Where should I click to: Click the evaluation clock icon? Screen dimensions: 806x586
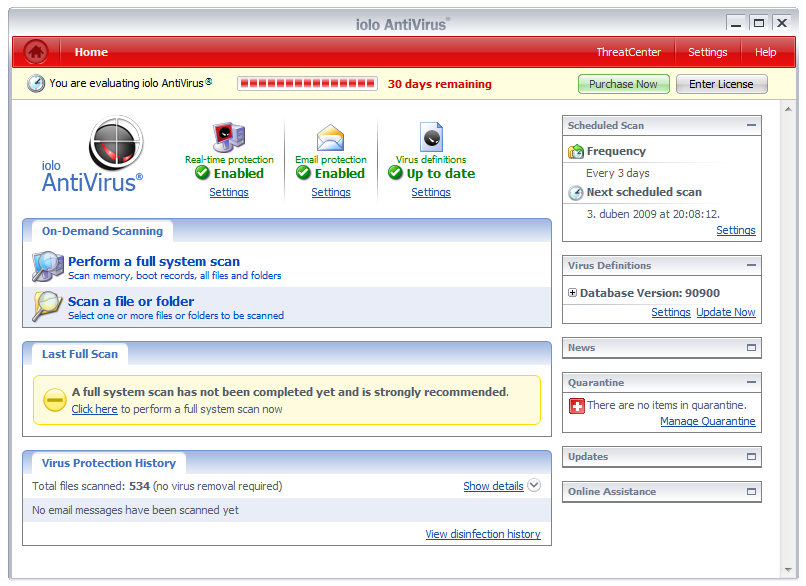36,83
